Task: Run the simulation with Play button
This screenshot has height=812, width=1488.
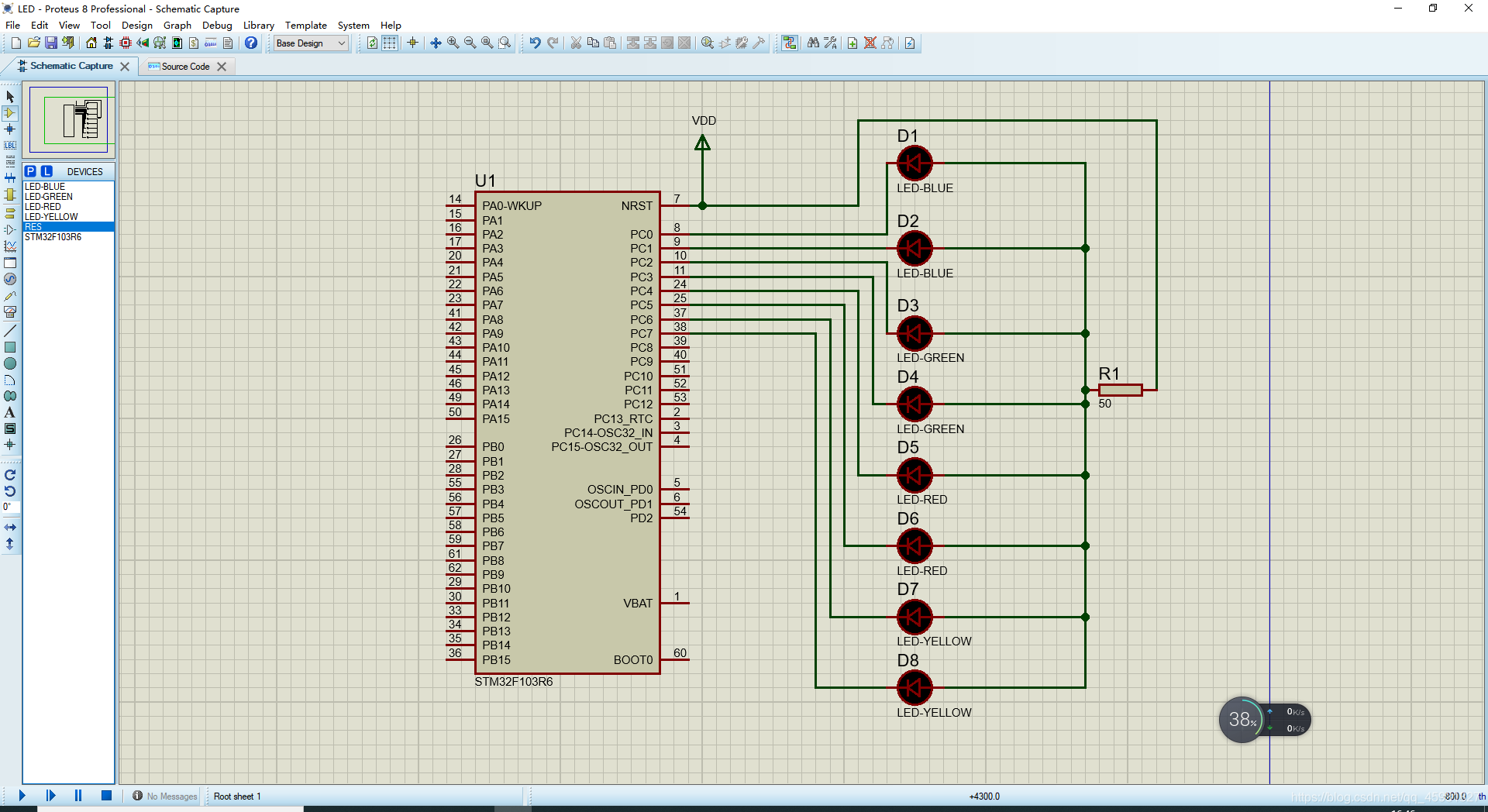Action: pyautogui.click(x=22, y=796)
